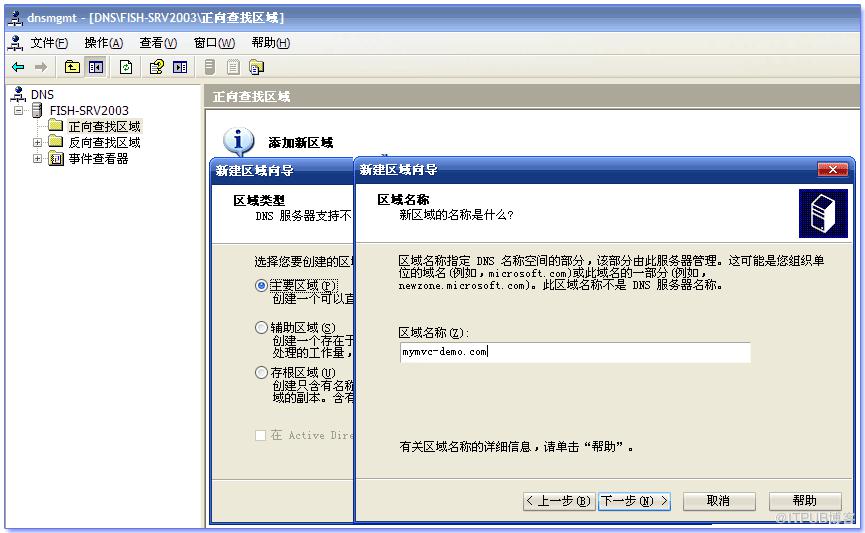The height and width of the screenshot is (533, 865).
Task: Click the toolbar refresh icon
Action: (126, 67)
